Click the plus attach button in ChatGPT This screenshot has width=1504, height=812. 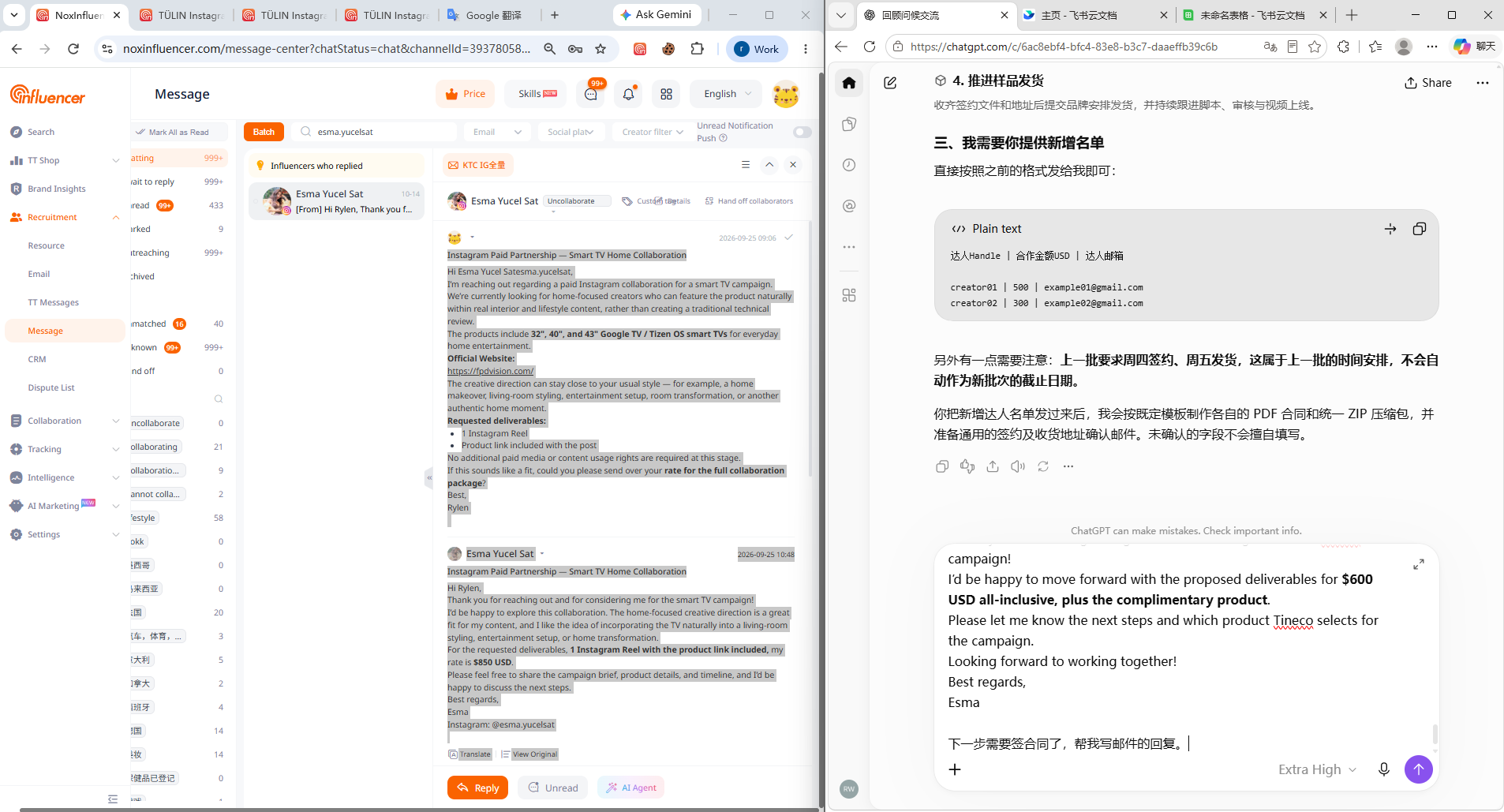955,769
